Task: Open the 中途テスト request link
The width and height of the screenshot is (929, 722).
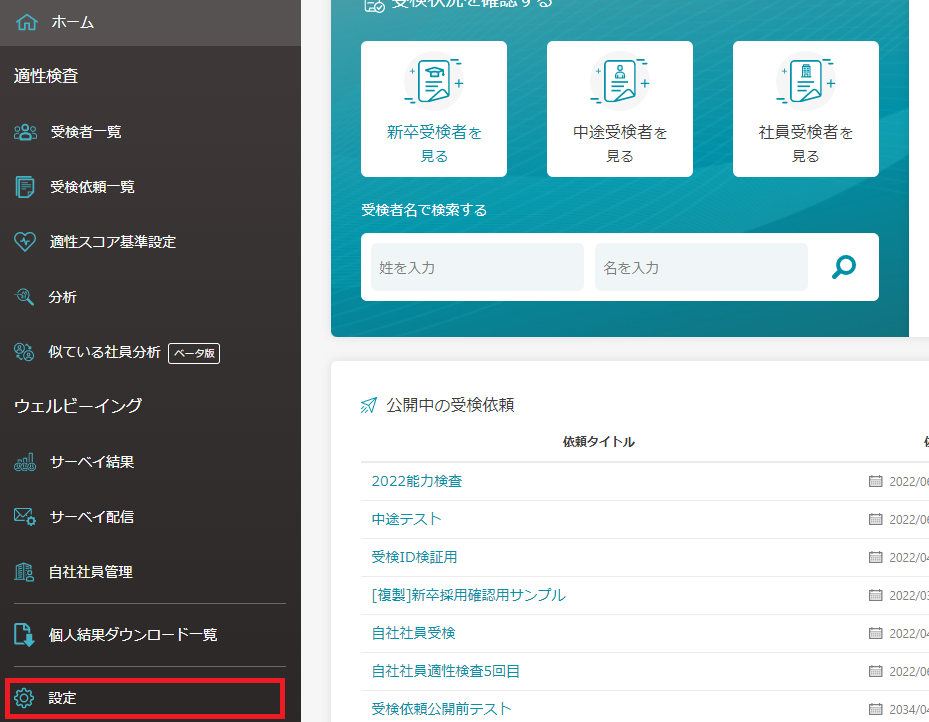Action: pos(406,519)
